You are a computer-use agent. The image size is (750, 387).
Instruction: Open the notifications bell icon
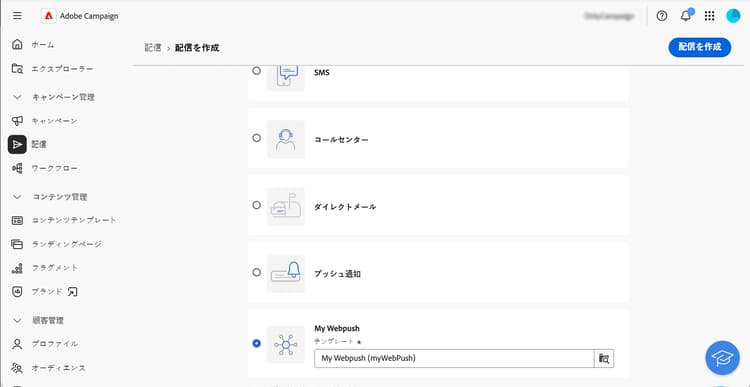tap(686, 16)
